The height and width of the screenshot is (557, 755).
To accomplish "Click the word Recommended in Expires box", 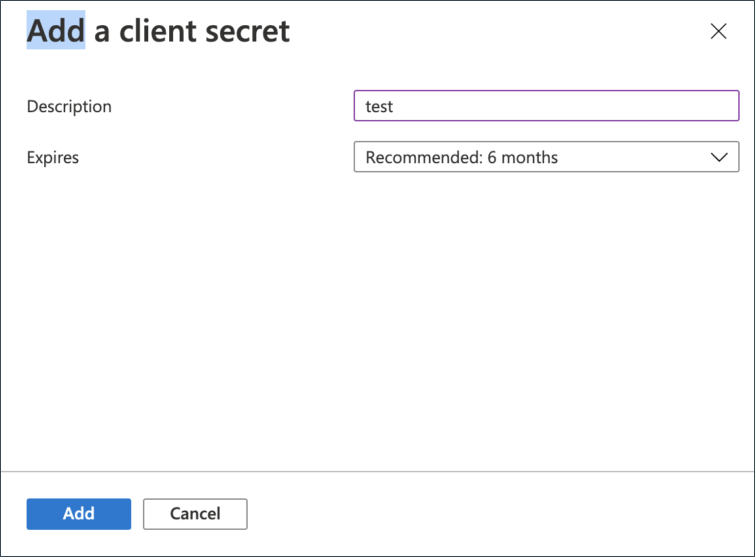I will click(422, 157).
